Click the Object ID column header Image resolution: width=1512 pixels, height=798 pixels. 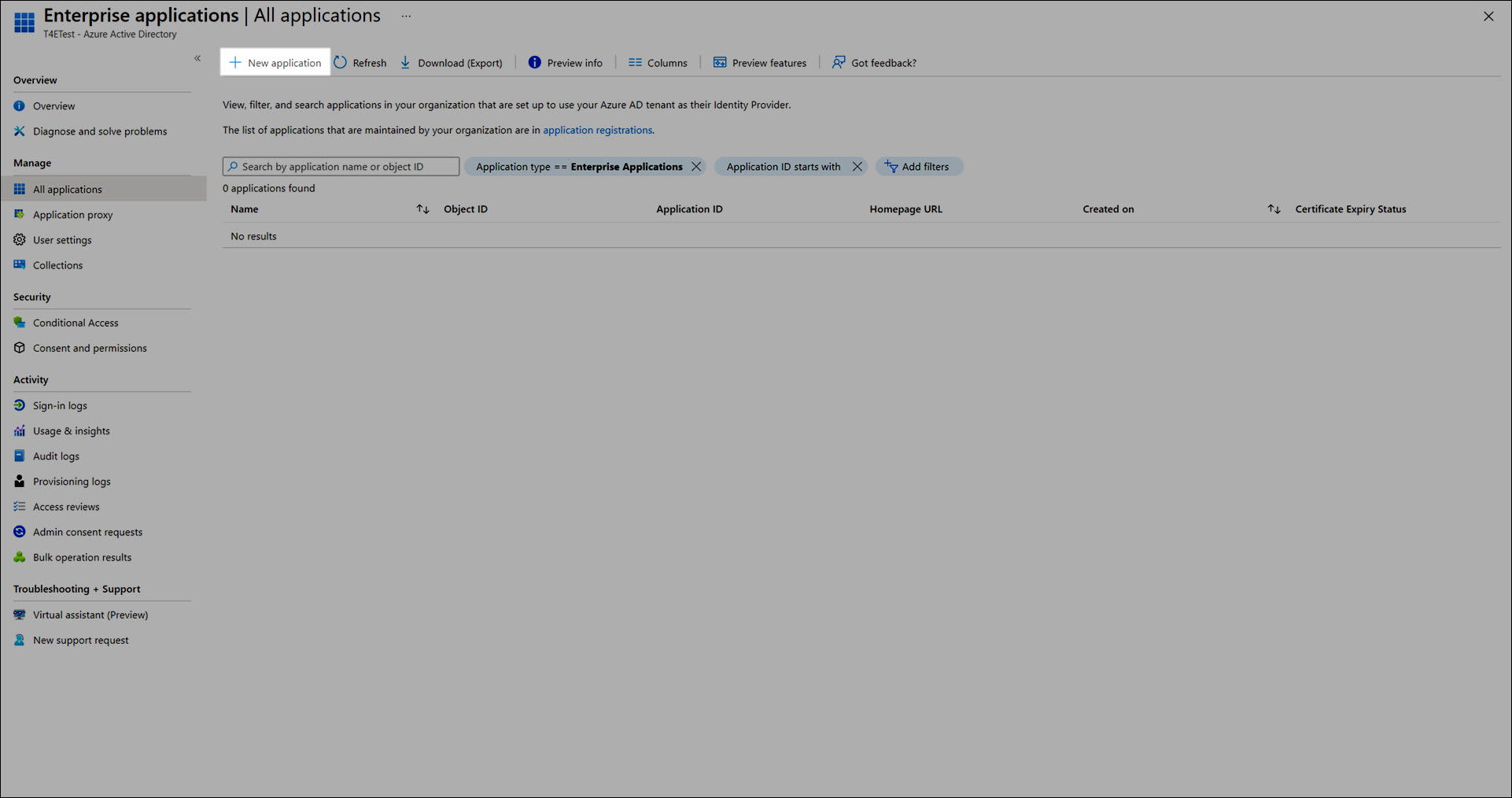466,209
